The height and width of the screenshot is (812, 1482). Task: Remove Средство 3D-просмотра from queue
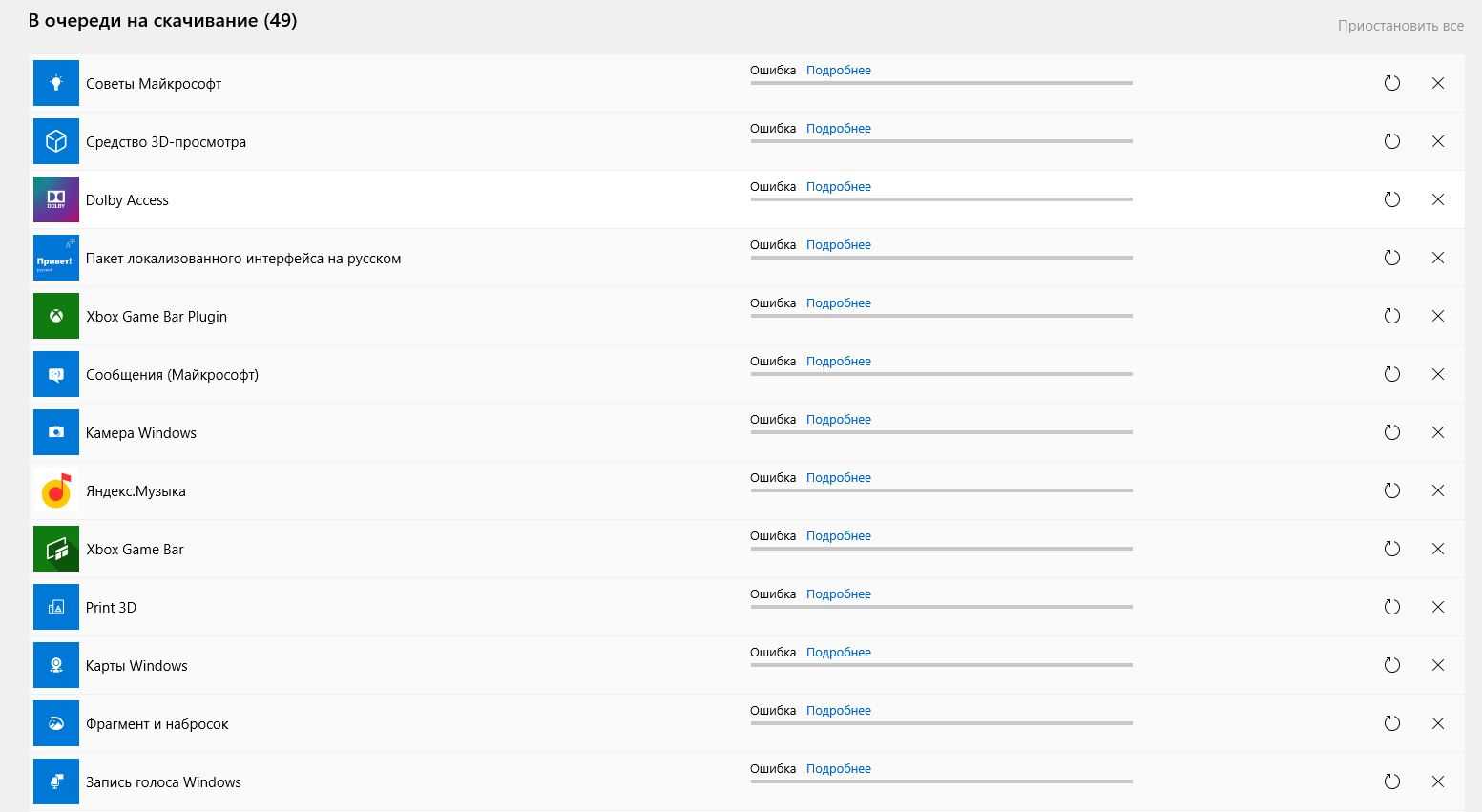point(1438,141)
